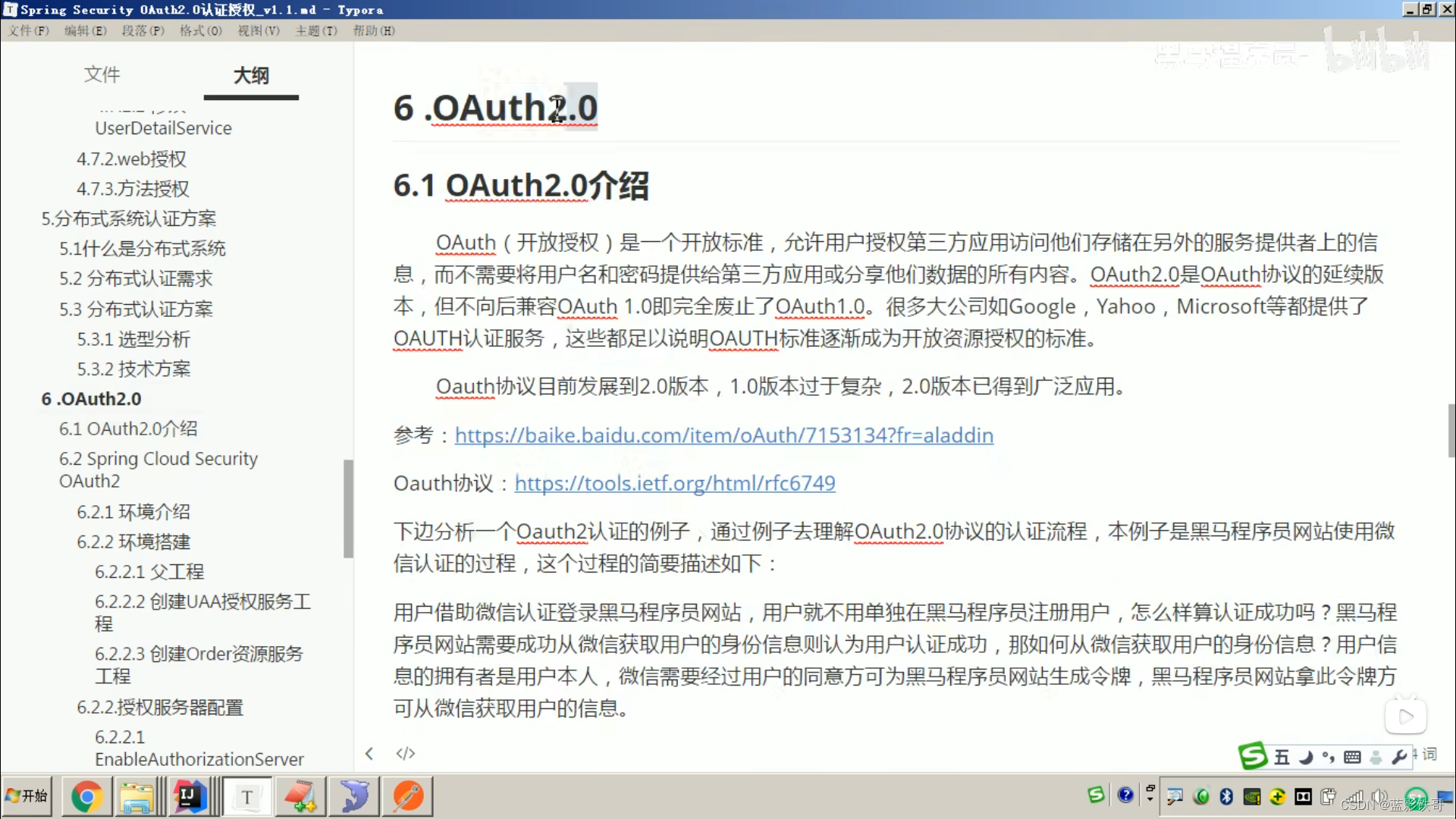Click the Dolby tray icon

(1303, 796)
